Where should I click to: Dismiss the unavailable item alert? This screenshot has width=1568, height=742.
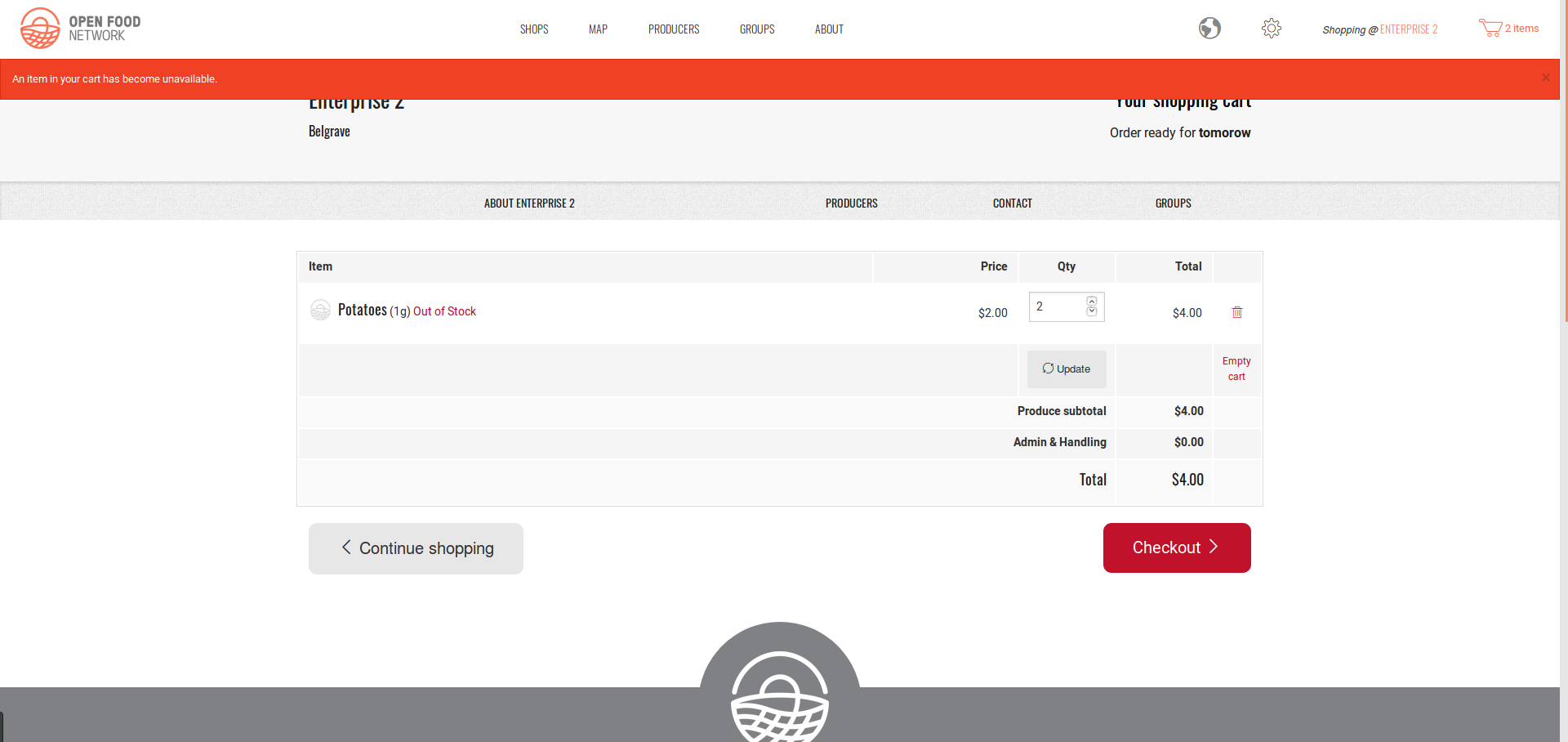[1545, 78]
